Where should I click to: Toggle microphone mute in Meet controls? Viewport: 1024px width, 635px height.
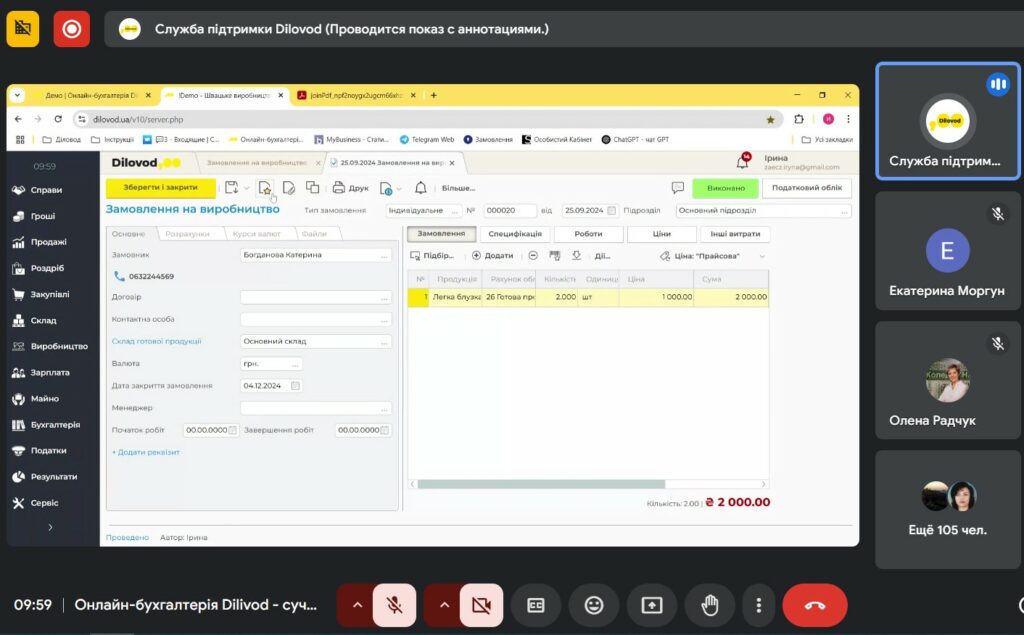point(394,606)
